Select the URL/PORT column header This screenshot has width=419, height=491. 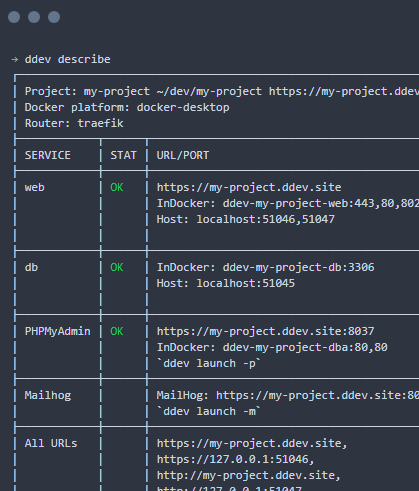183,155
